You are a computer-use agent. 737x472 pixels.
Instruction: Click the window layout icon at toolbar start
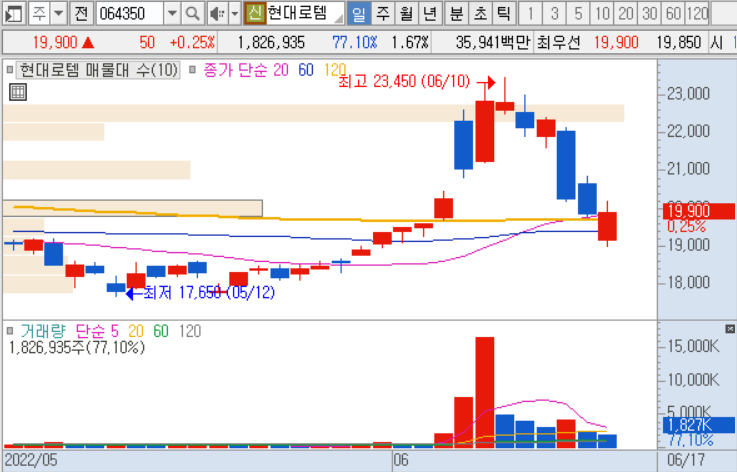[x=13, y=13]
